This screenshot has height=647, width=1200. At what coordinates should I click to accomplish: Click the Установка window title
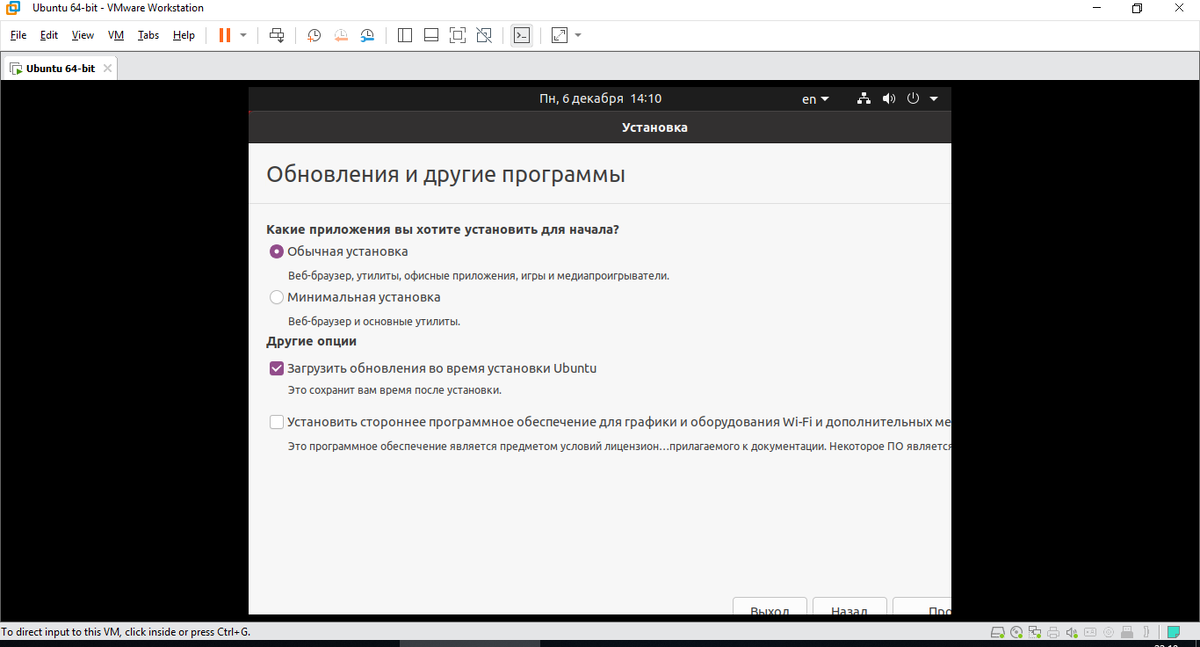tap(654, 128)
